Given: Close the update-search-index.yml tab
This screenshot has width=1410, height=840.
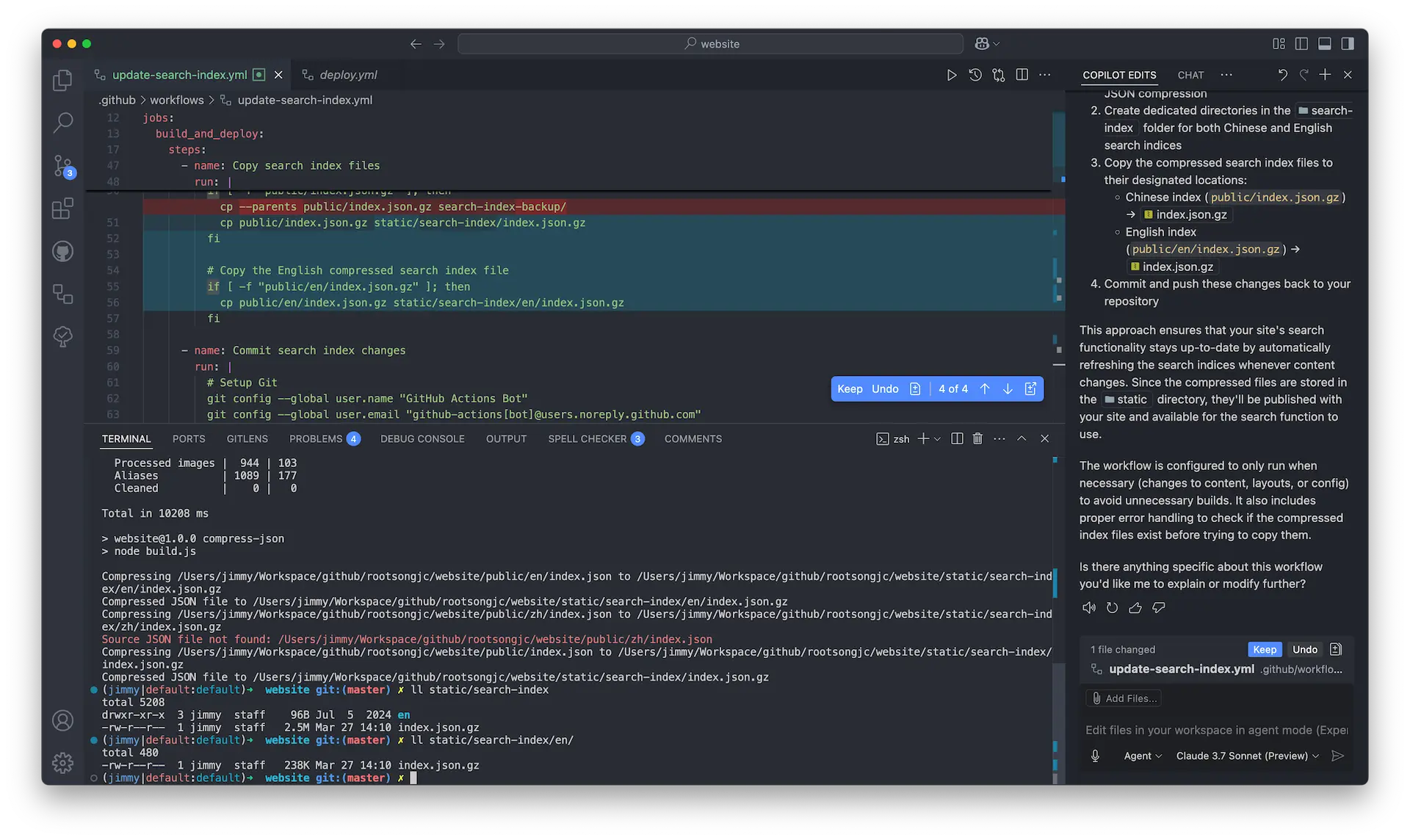Looking at the screenshot, I should pyautogui.click(x=278, y=75).
